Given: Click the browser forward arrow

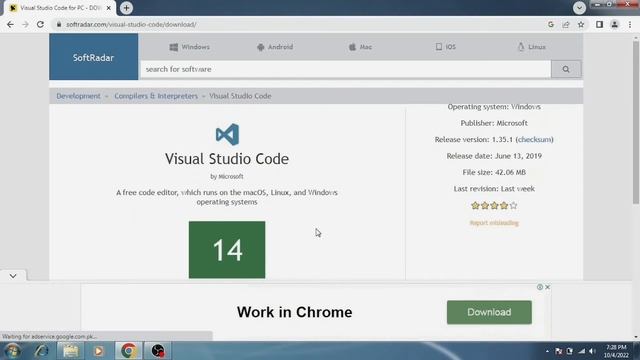Looking at the screenshot, I should pos(25,24).
